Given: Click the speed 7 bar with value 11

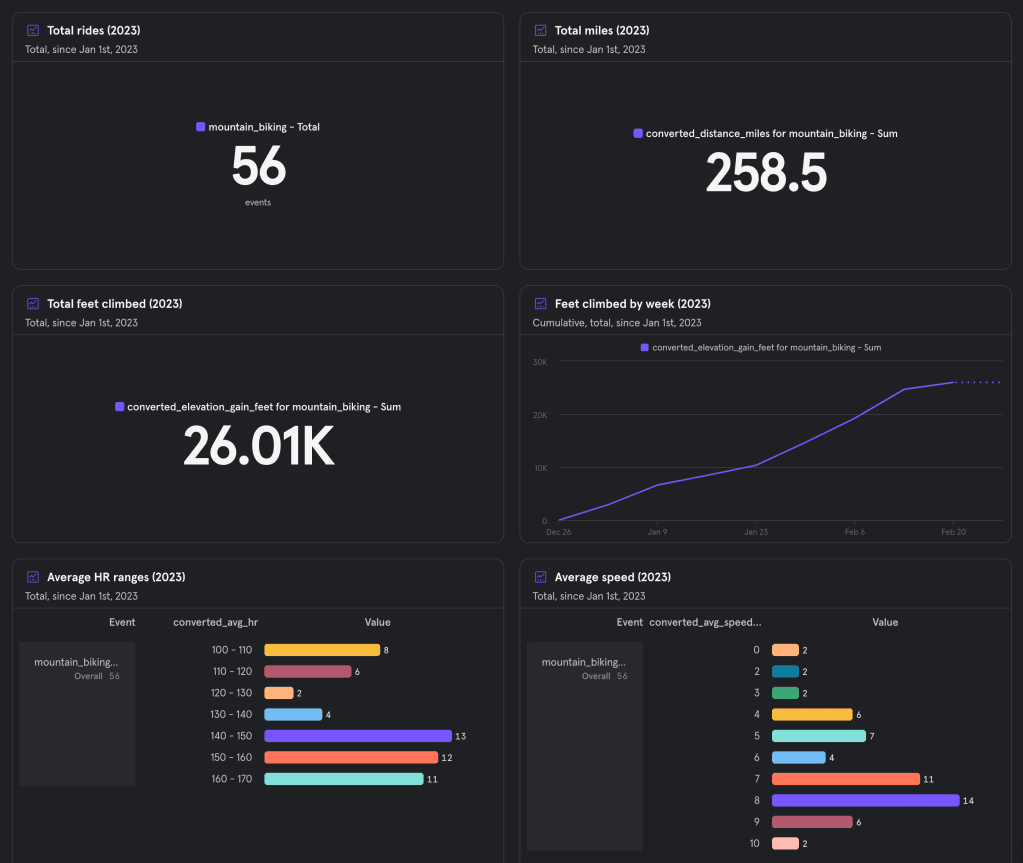Looking at the screenshot, I should (845, 779).
